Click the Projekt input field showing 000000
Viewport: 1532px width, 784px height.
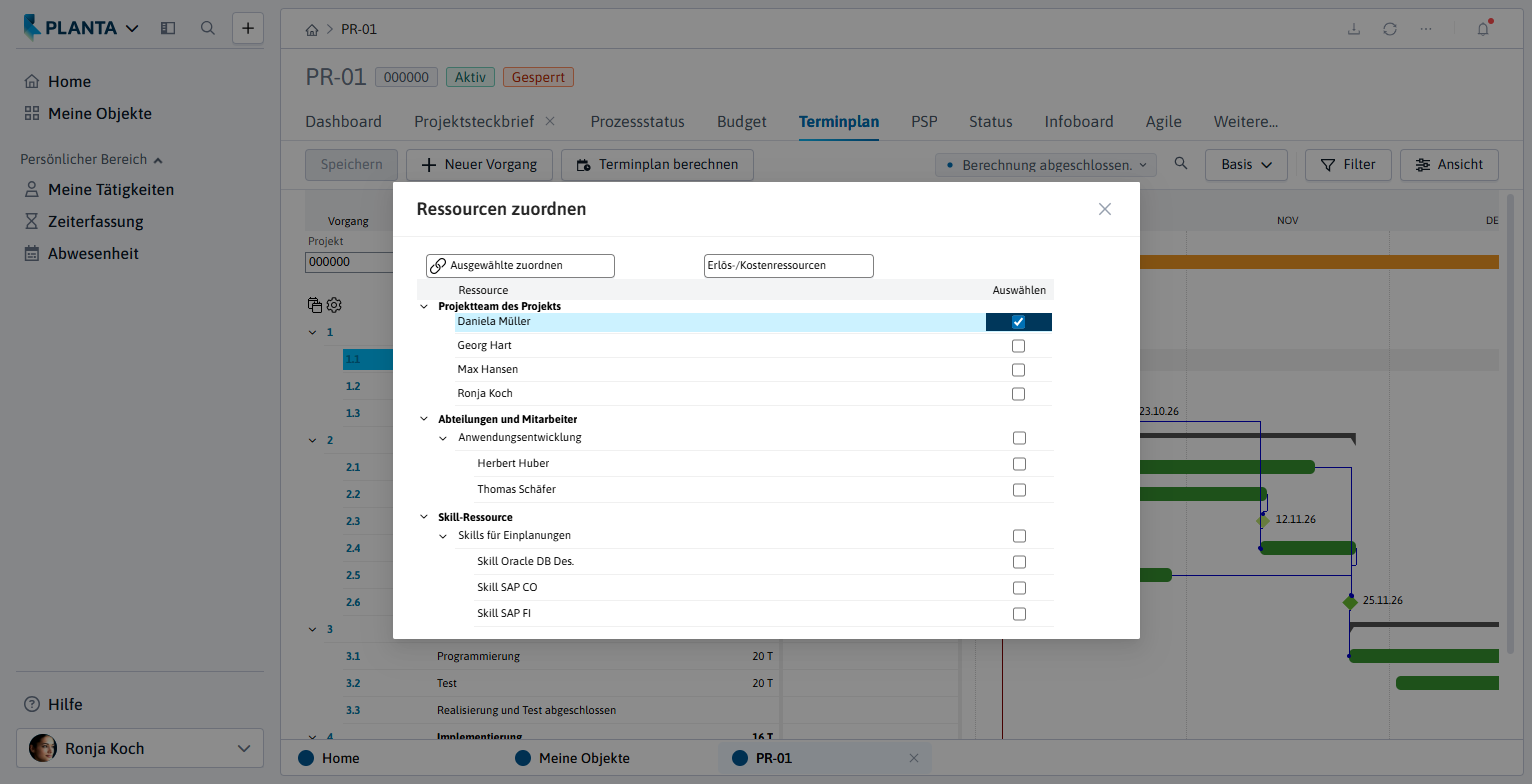point(349,262)
